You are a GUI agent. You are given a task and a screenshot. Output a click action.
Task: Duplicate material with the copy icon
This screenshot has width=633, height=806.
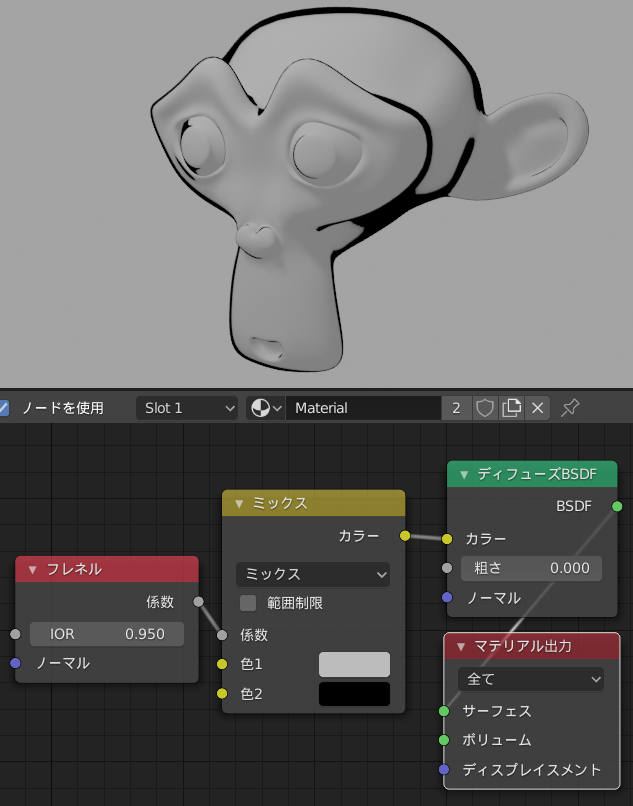coord(511,408)
